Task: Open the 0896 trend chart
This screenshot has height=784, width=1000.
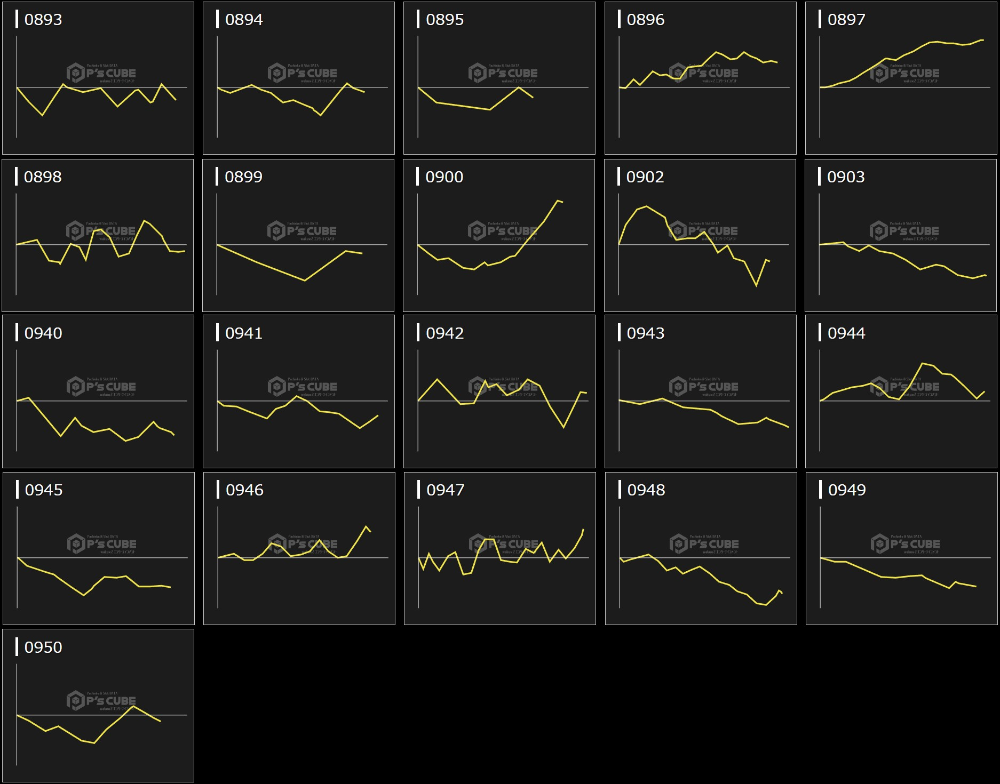Action: tap(700, 78)
